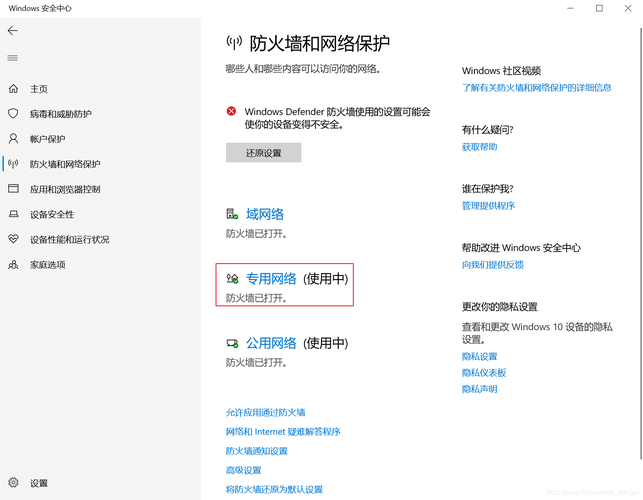This screenshot has width=643, height=500.
Task: Click the app and browser control icon
Action: click(x=14, y=189)
